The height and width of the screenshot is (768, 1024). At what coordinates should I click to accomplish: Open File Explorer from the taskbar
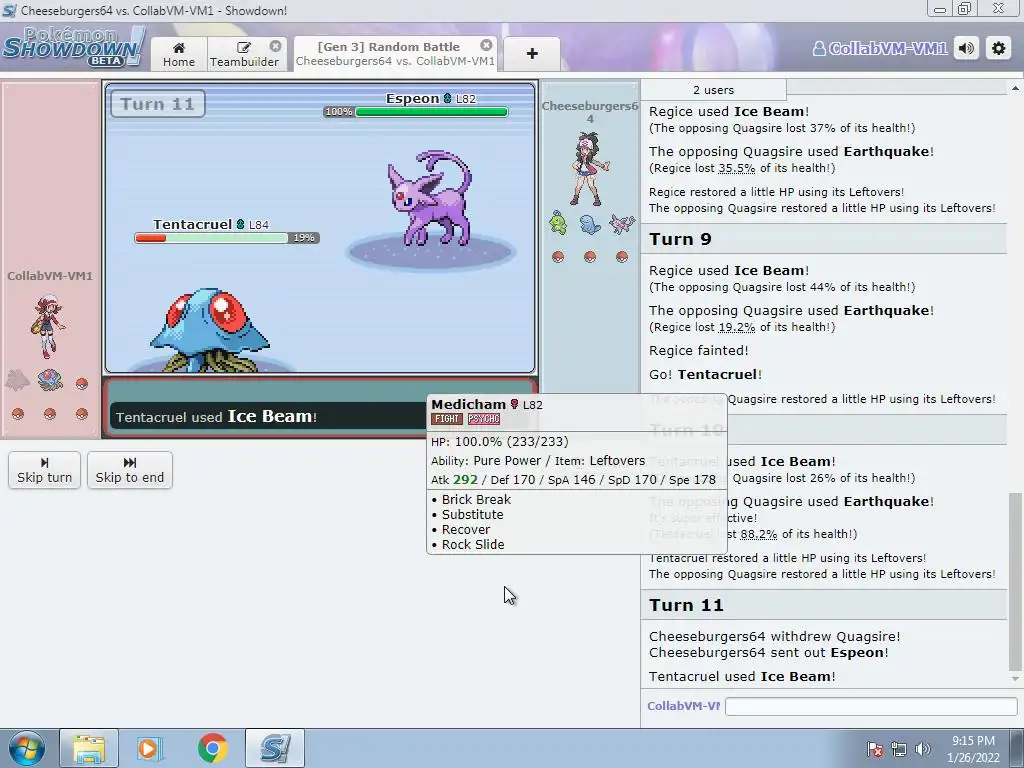pos(89,748)
